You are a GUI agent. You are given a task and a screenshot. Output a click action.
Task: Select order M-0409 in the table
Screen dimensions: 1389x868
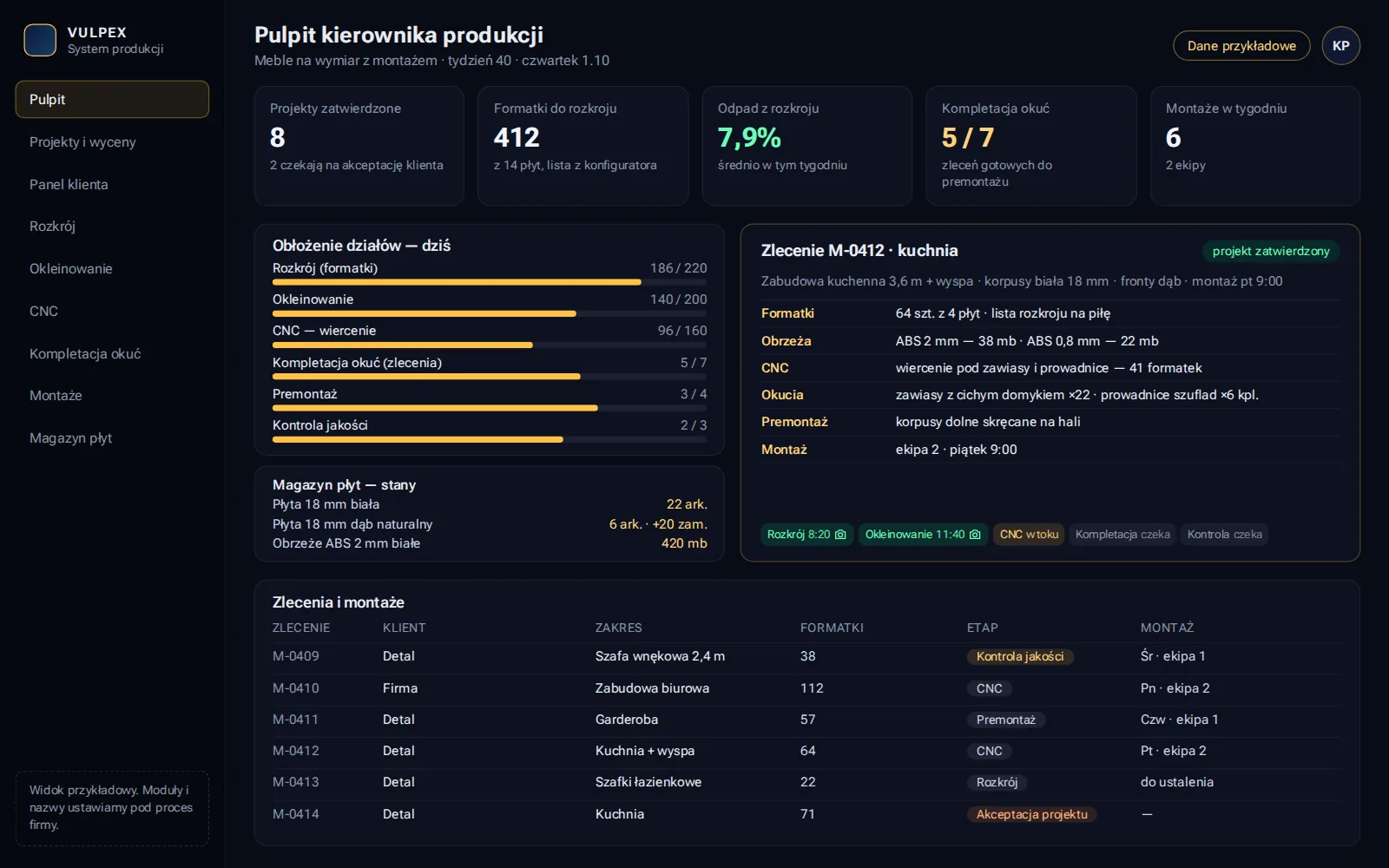(x=806, y=656)
